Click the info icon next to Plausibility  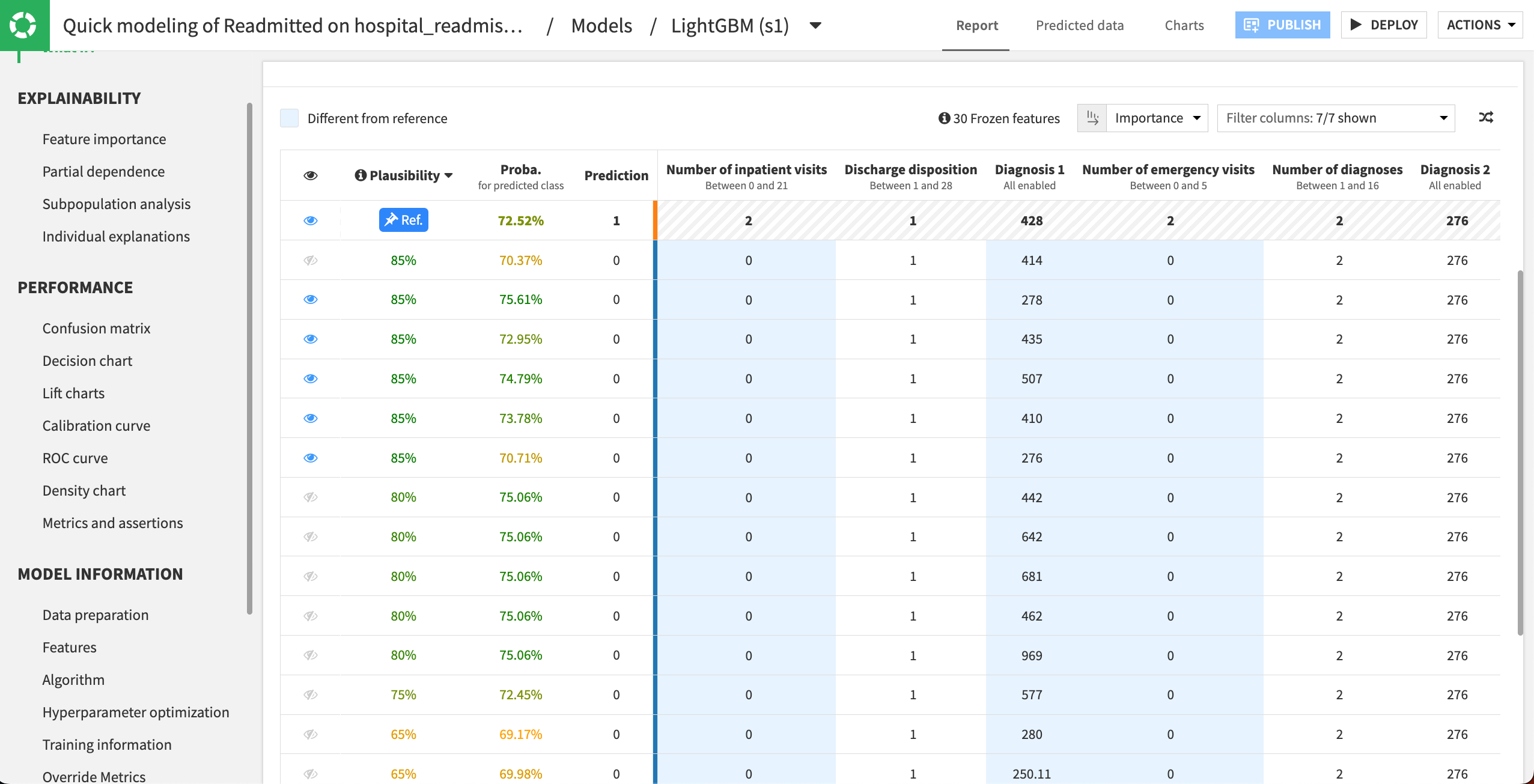point(361,175)
